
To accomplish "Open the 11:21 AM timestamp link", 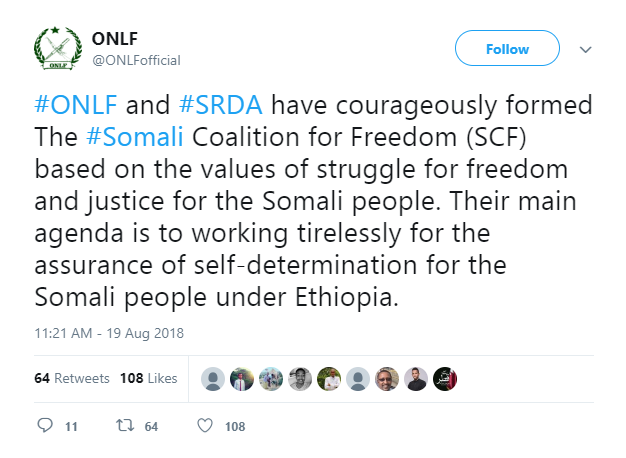I will (x=109, y=333).
